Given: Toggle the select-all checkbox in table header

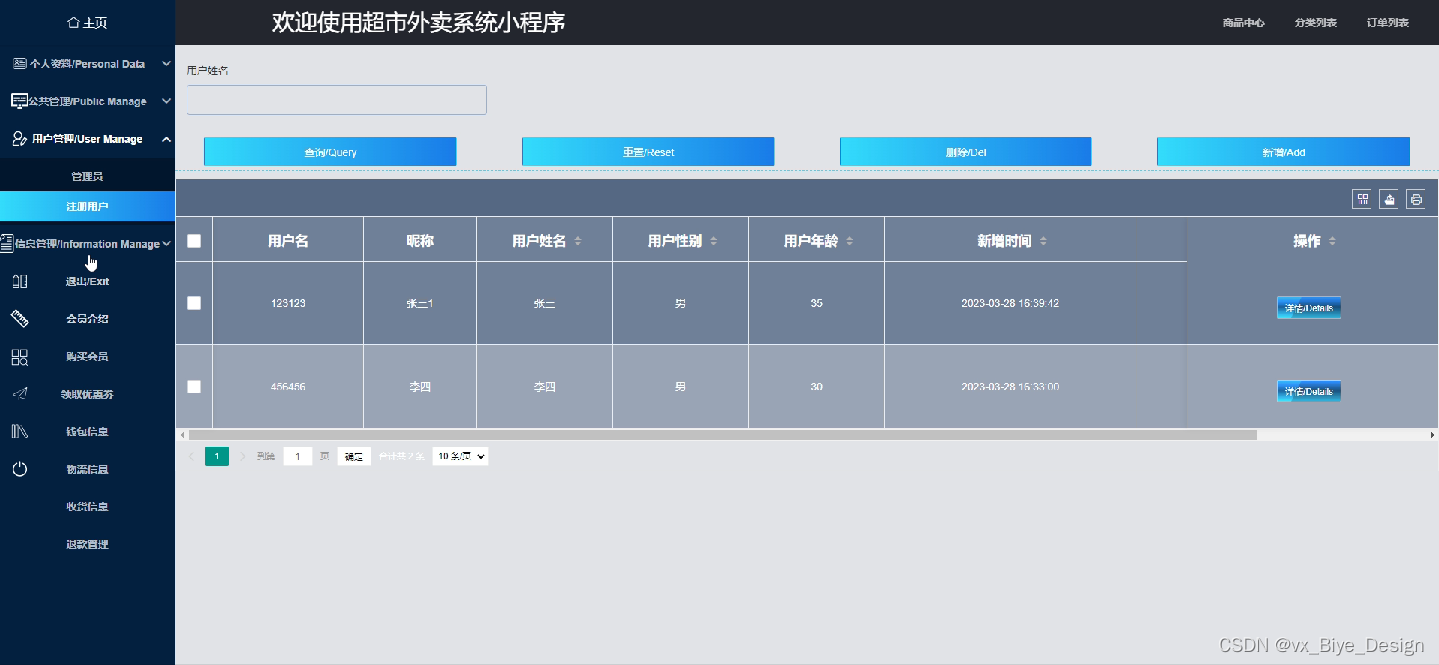Looking at the screenshot, I should point(194,241).
